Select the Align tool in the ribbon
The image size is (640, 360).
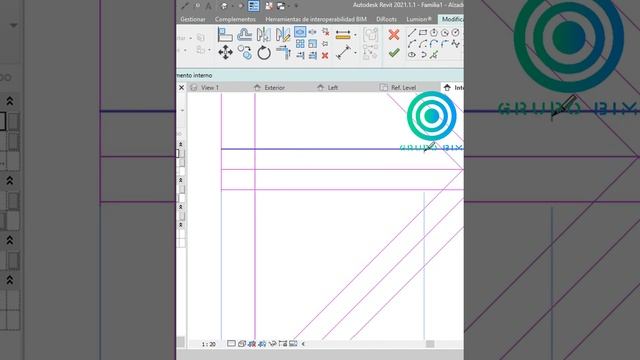tap(225, 35)
